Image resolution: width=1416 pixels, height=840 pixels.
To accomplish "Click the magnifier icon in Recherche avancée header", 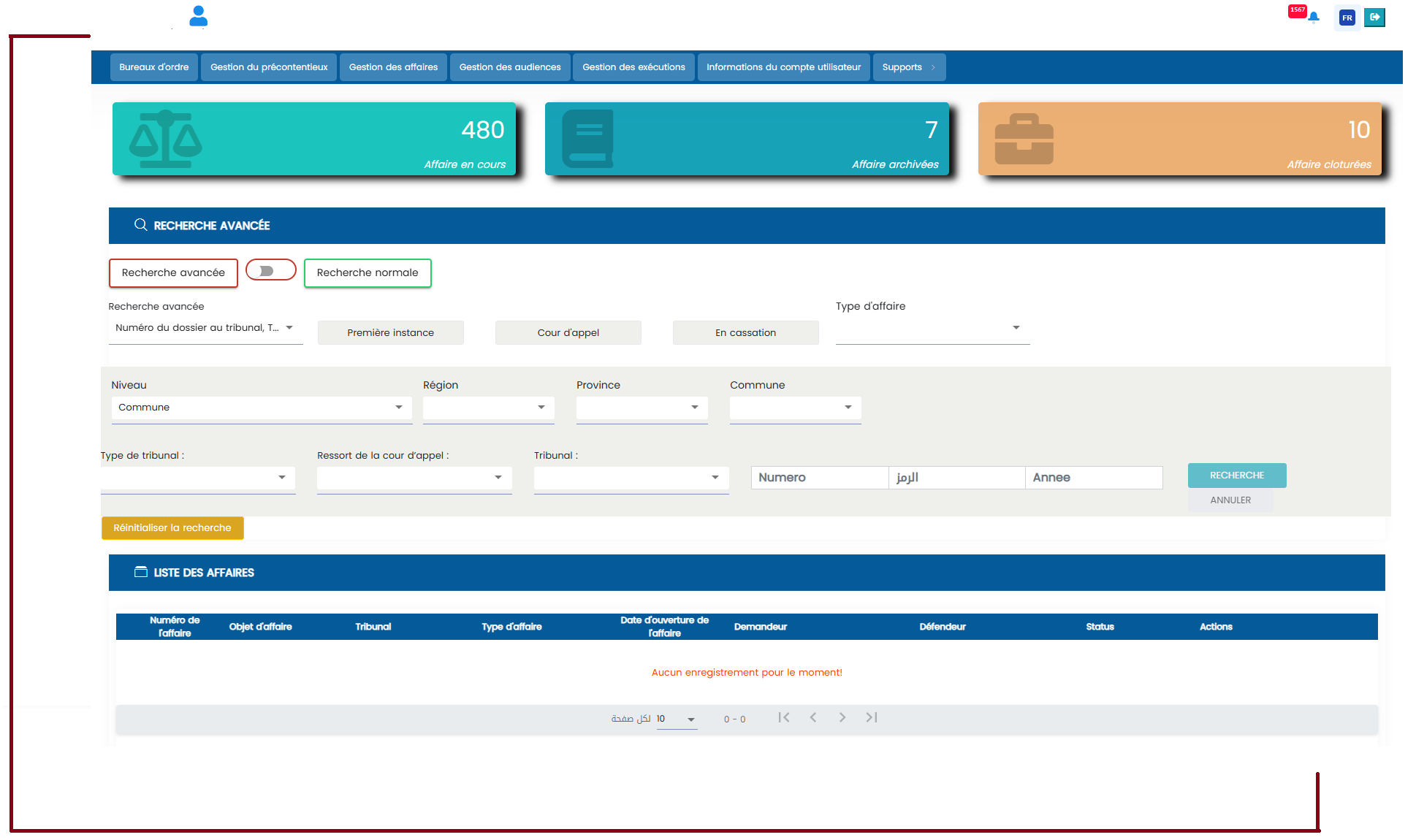I will point(141,225).
